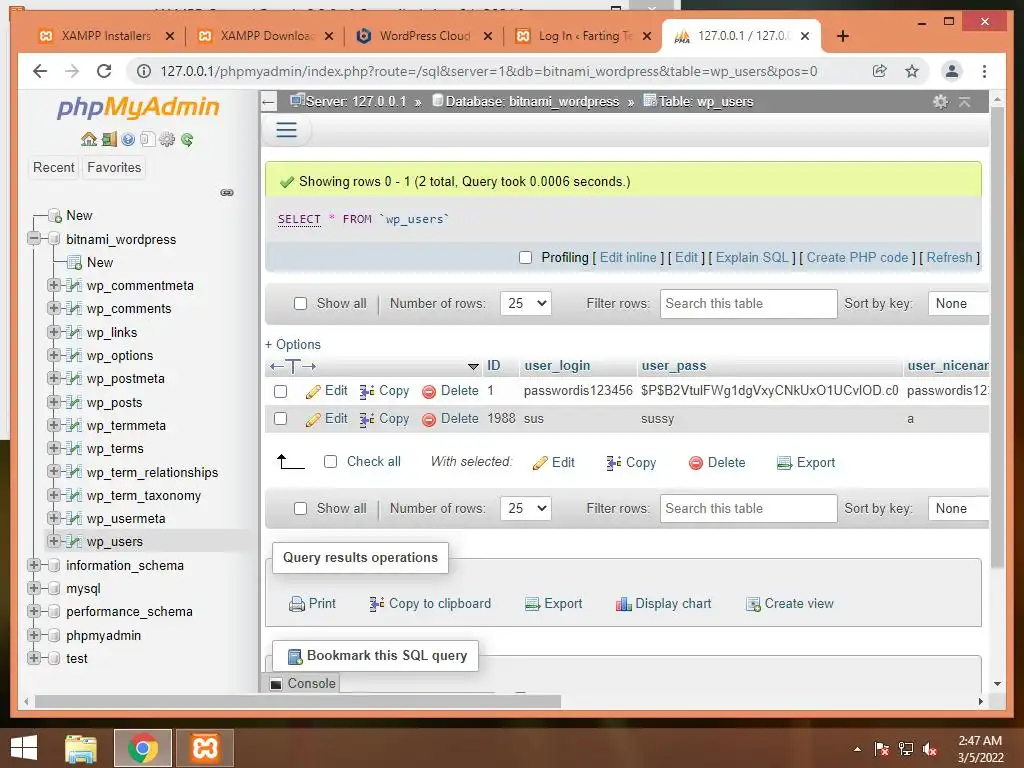
Task: Switch to WordPress Cloud browser tab
Action: tap(424, 36)
